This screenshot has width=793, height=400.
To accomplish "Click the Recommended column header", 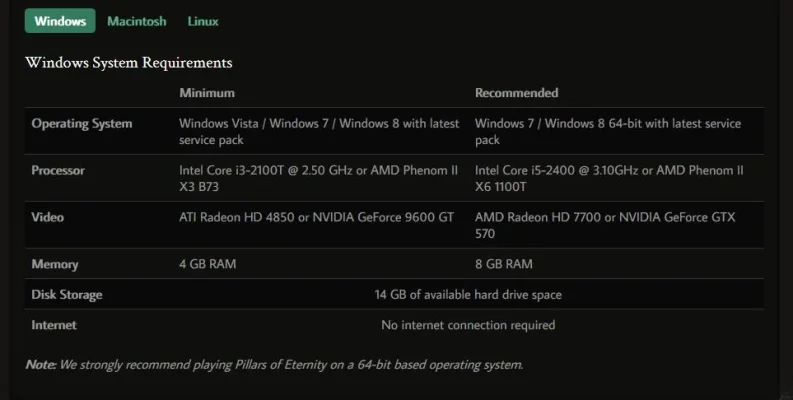I will [516, 93].
